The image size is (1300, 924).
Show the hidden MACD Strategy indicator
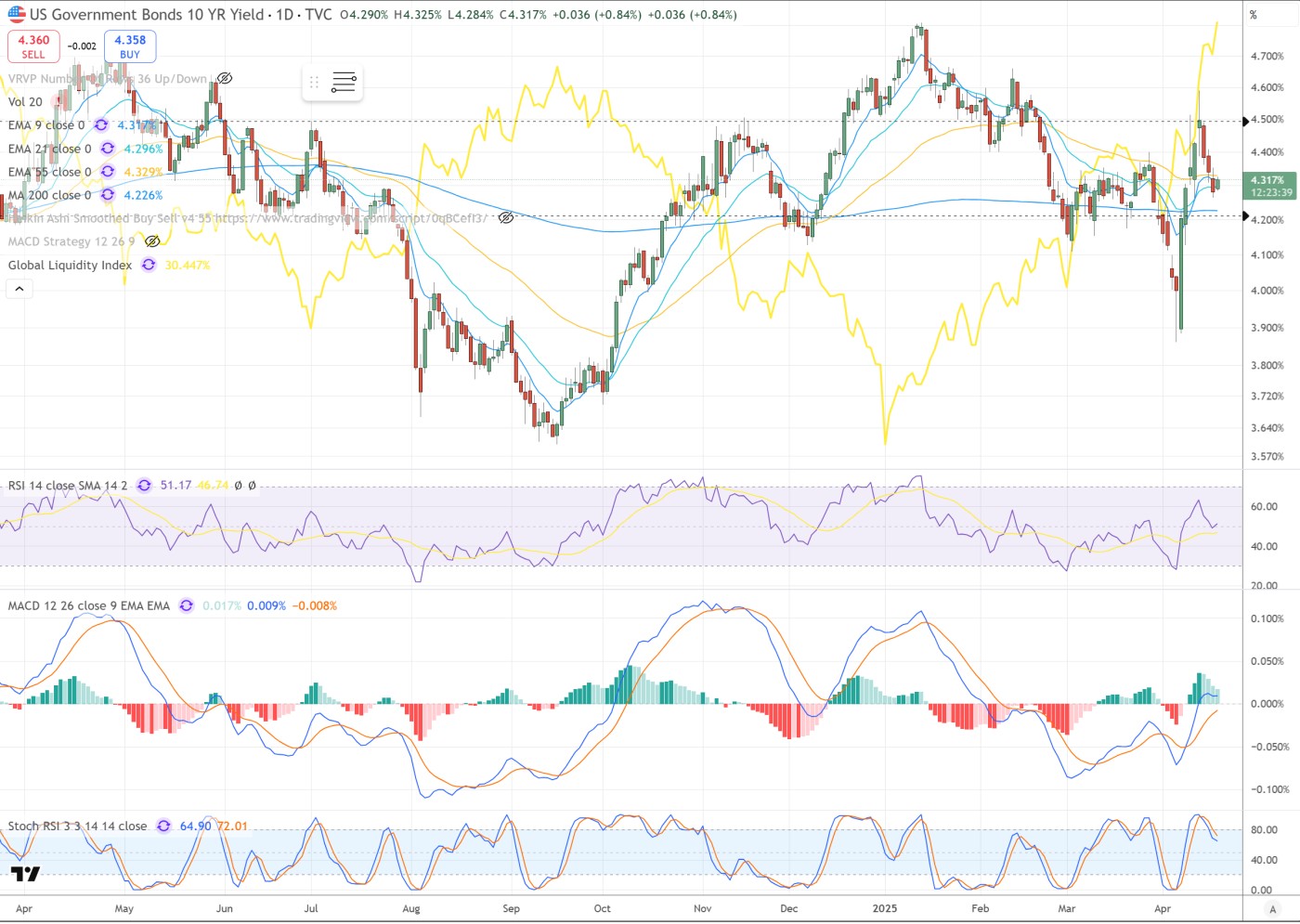(152, 241)
